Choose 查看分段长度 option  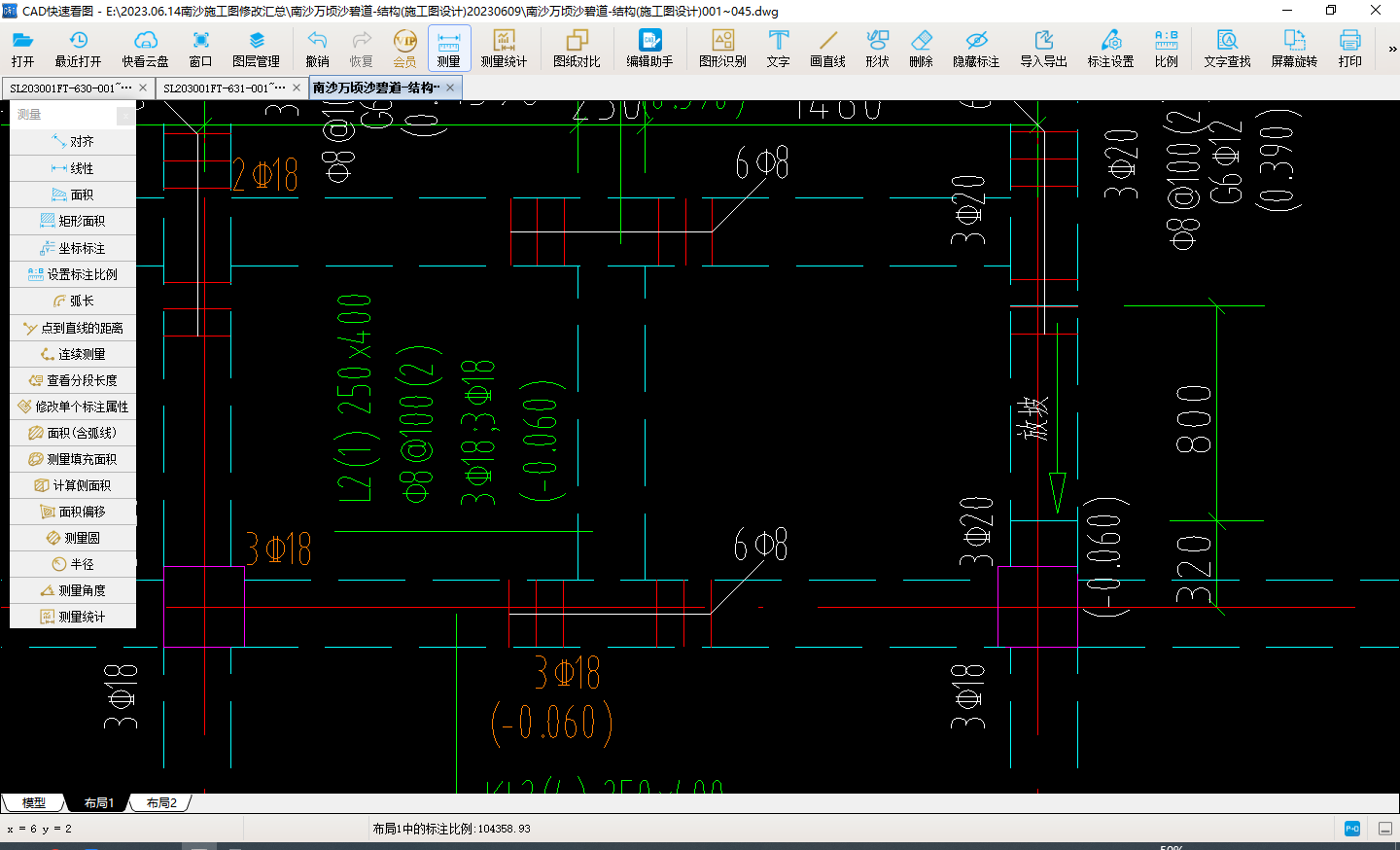[x=73, y=380]
